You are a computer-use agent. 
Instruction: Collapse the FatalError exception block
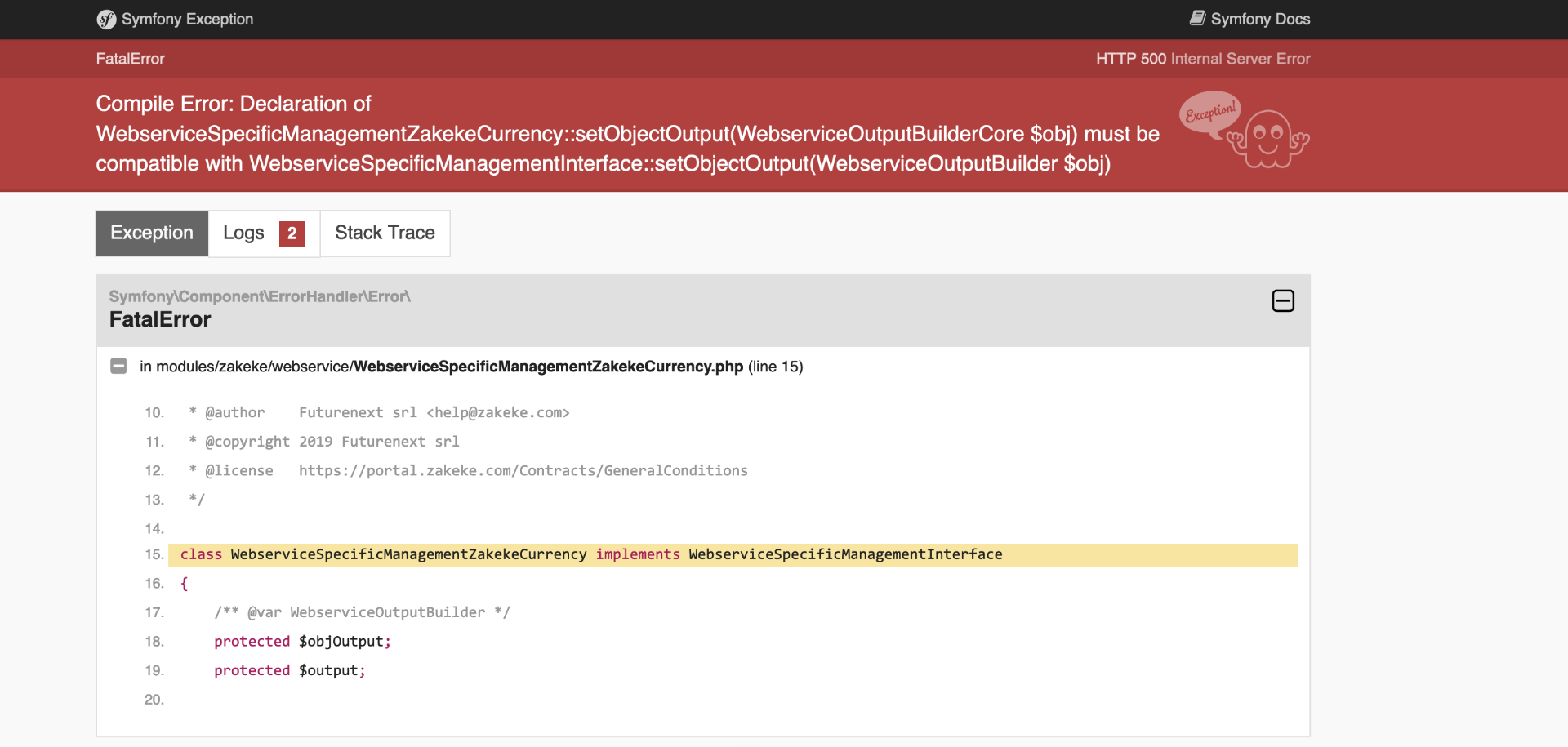[1283, 300]
